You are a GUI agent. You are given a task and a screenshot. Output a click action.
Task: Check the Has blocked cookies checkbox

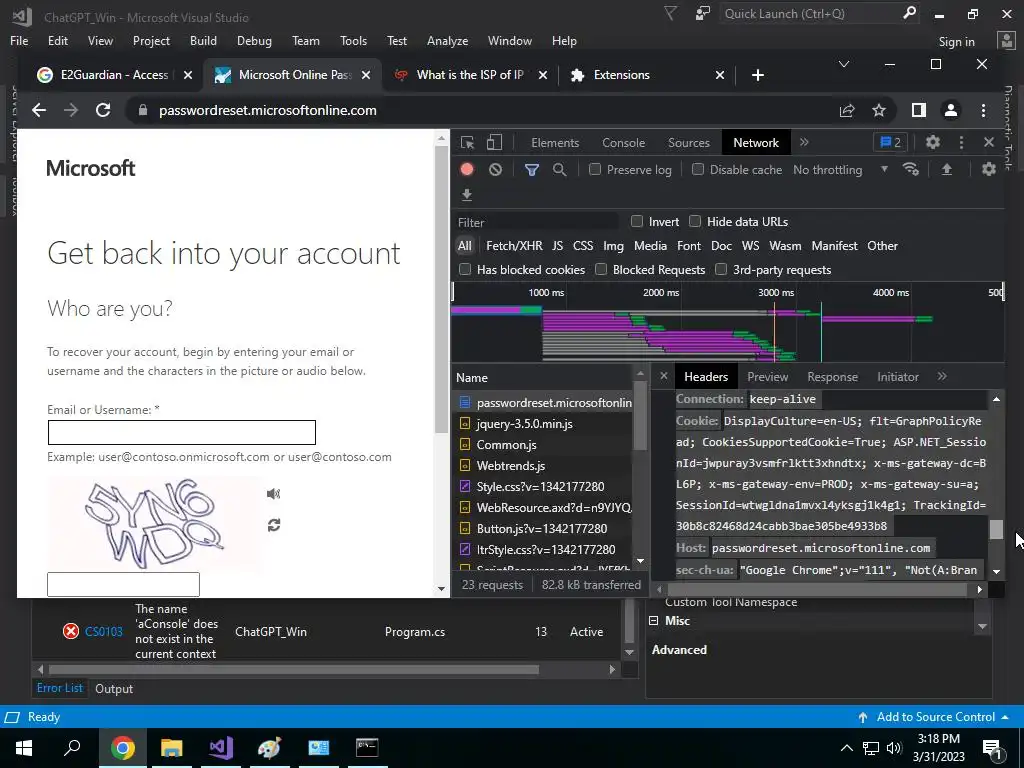tap(465, 269)
